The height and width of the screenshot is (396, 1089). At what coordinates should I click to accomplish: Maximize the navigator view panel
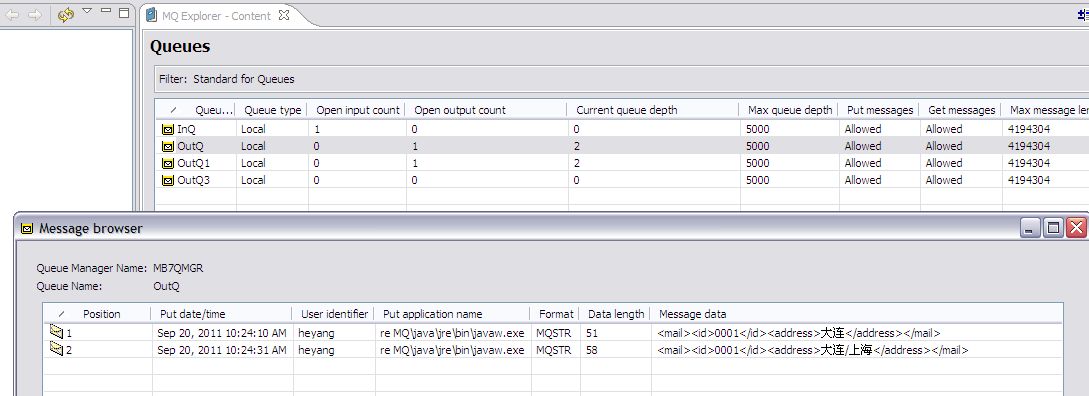(x=124, y=12)
